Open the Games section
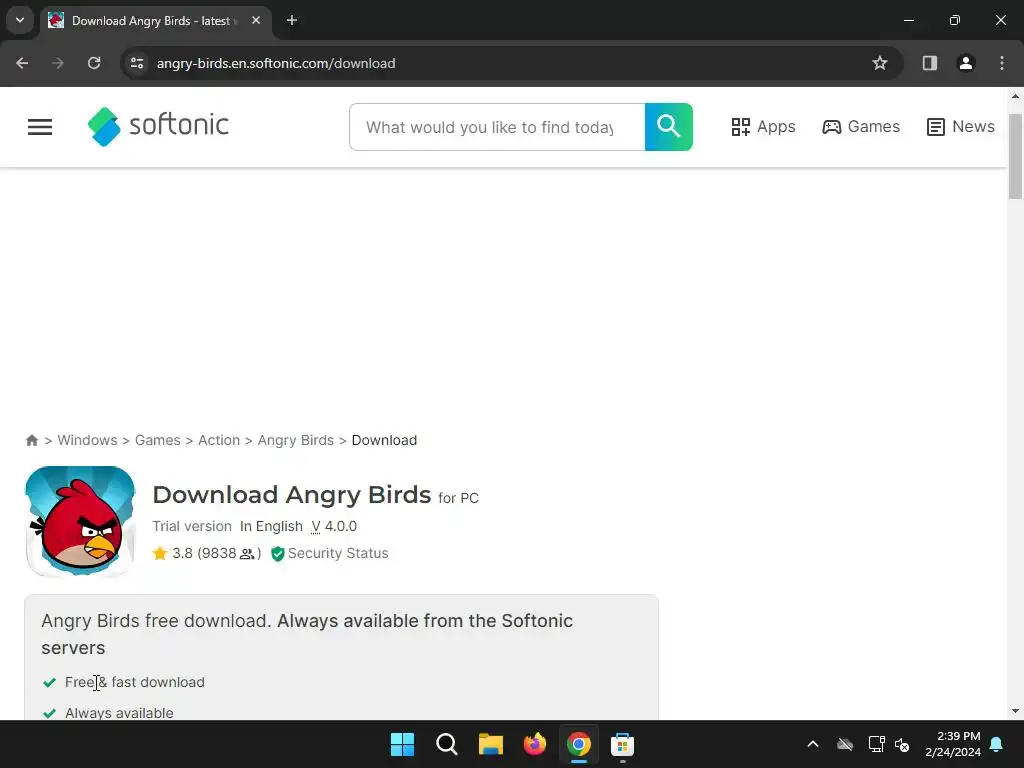 pos(861,127)
